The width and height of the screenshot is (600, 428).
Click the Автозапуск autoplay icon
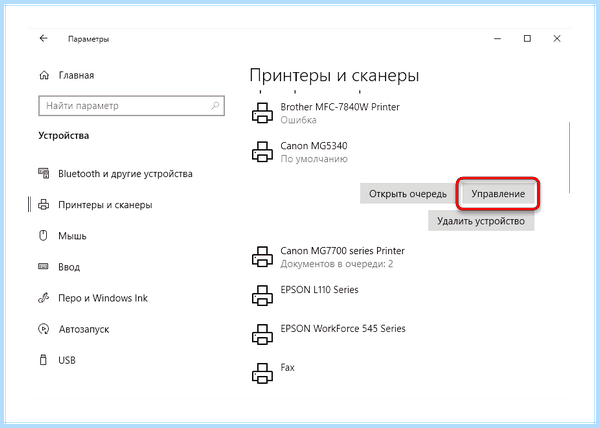click(44, 329)
